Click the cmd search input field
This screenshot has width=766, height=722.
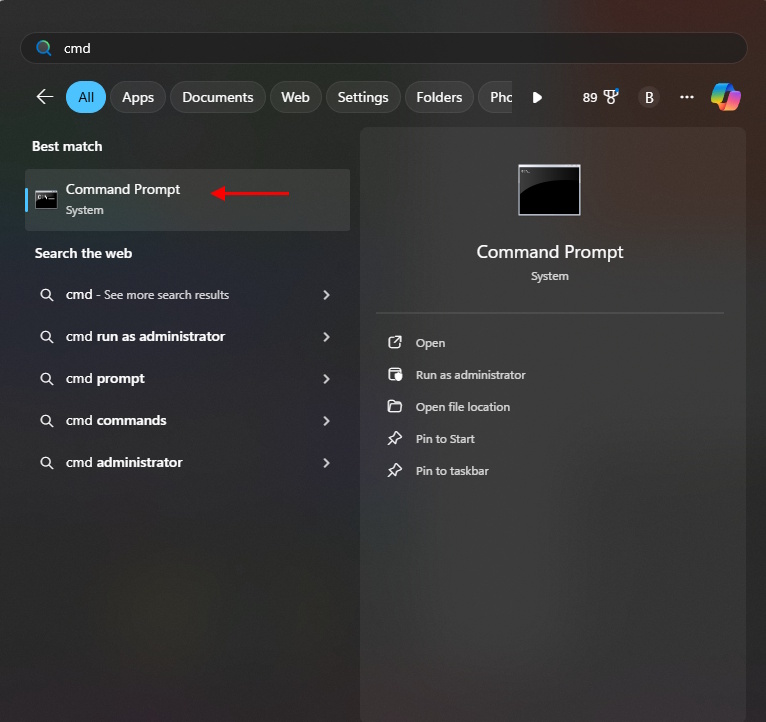(383, 48)
